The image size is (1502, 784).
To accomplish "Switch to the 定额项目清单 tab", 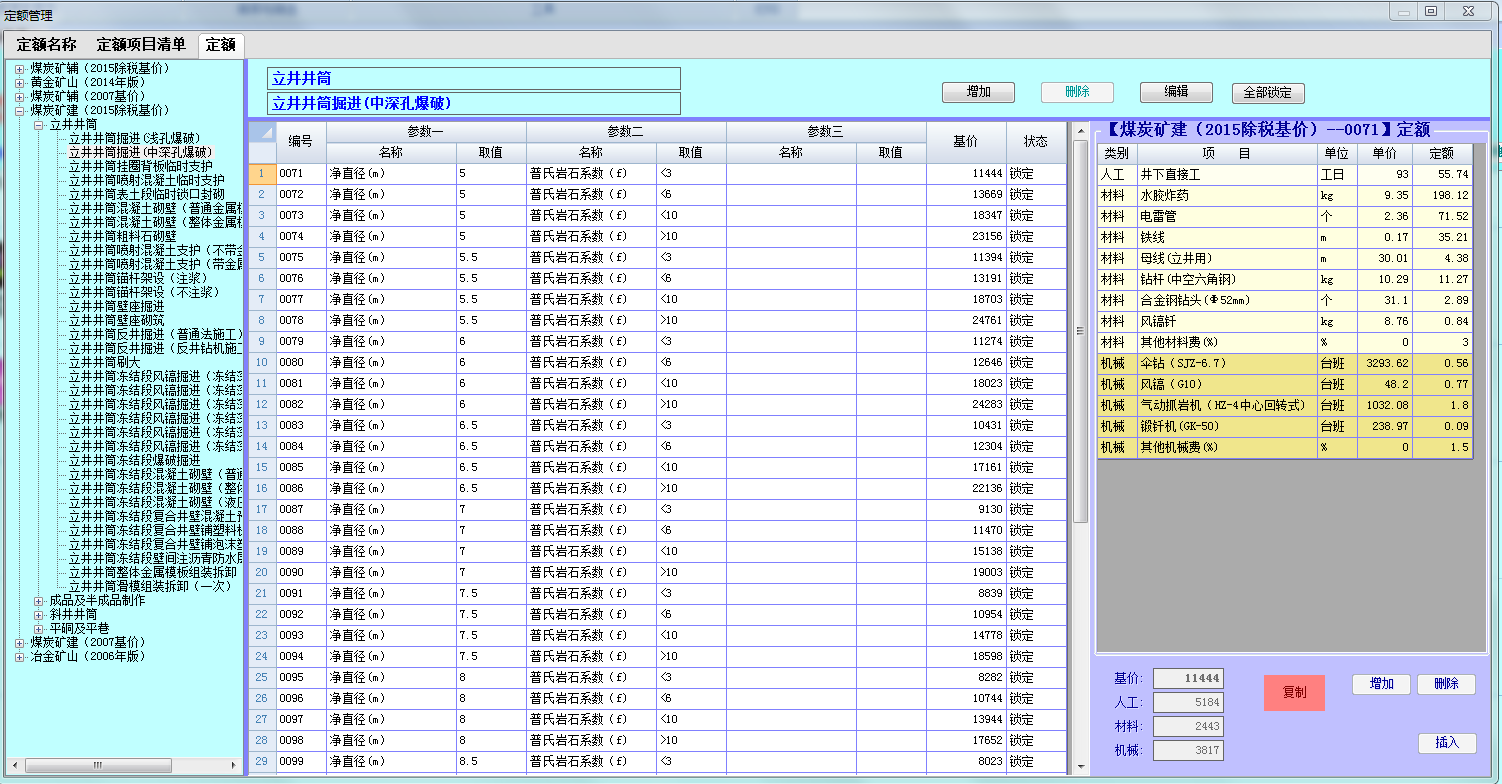I will (x=141, y=45).
